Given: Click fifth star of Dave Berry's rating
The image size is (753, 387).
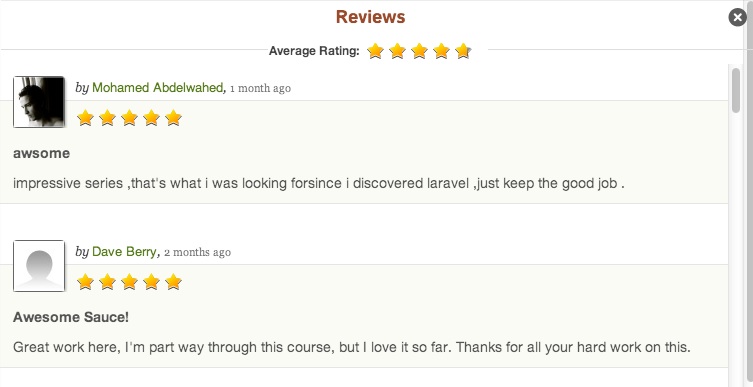Looking at the screenshot, I should (x=173, y=282).
